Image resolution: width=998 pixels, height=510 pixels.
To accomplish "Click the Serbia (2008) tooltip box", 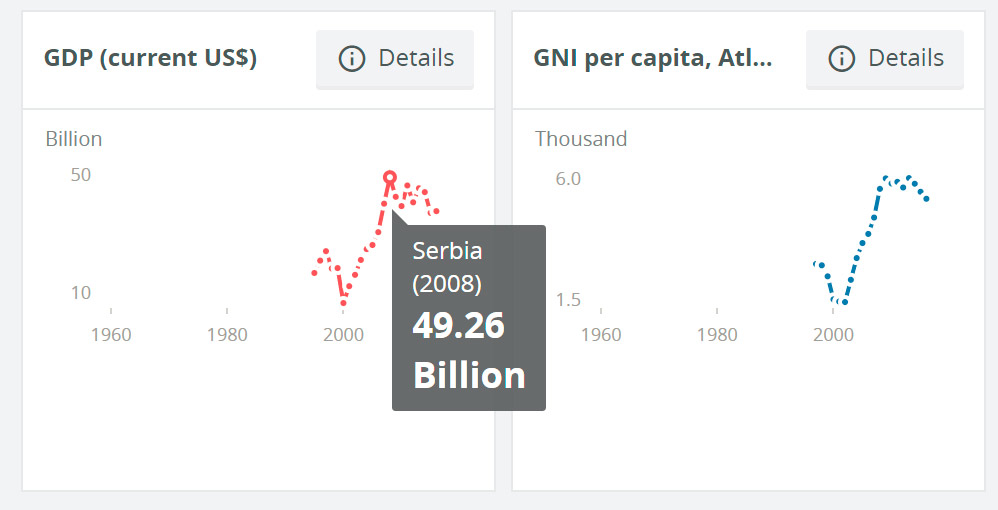I will [x=468, y=317].
